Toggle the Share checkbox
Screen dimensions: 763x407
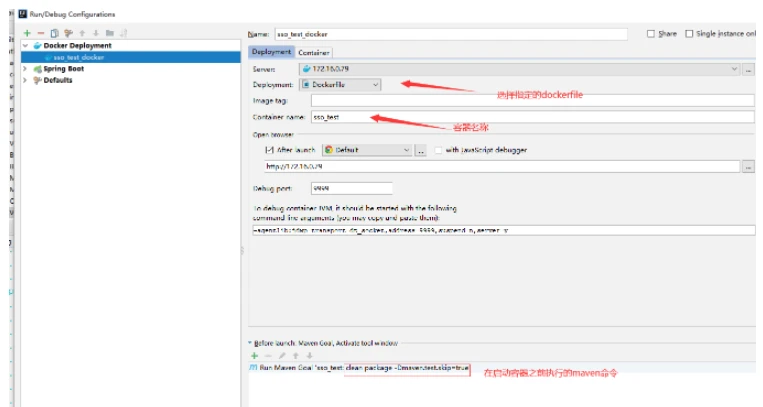pyautogui.click(x=651, y=34)
